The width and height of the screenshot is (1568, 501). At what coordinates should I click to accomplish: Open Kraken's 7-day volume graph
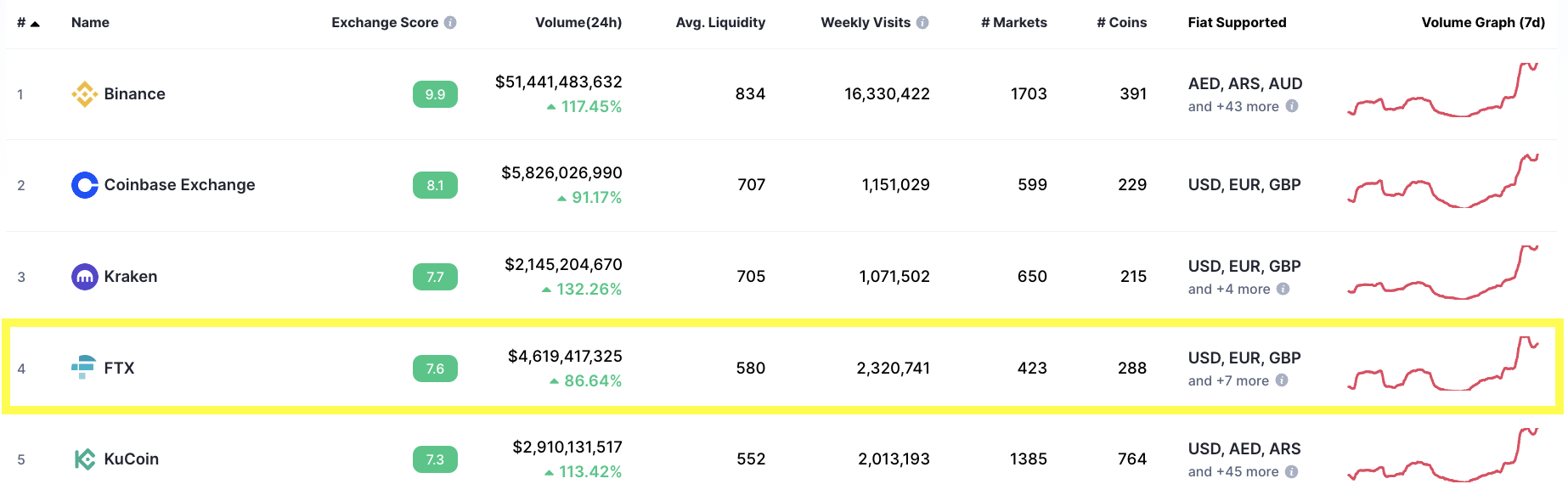coord(1443,273)
